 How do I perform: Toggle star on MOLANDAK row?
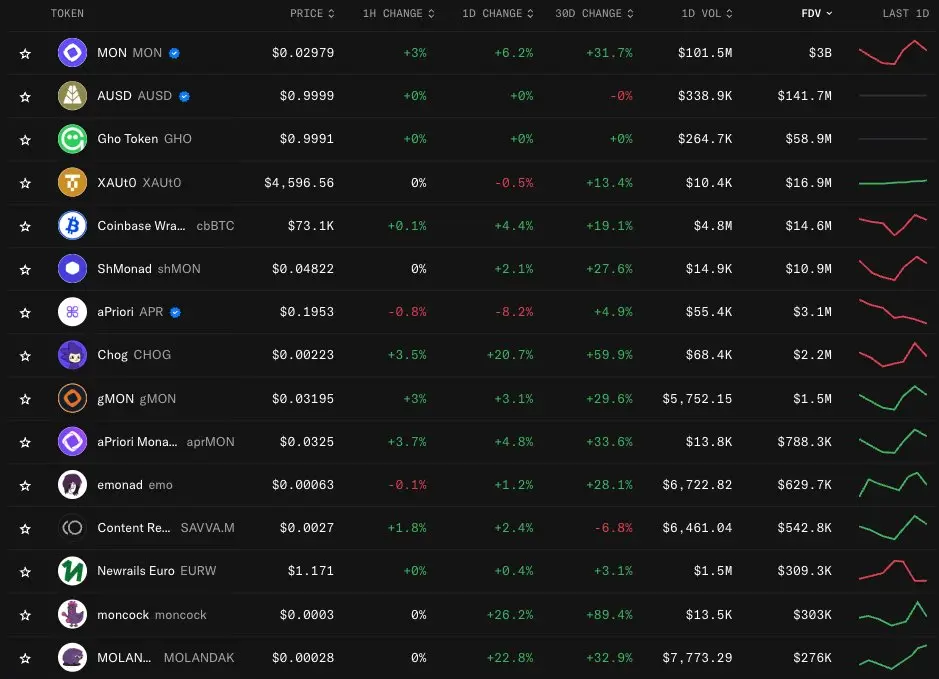(25, 659)
